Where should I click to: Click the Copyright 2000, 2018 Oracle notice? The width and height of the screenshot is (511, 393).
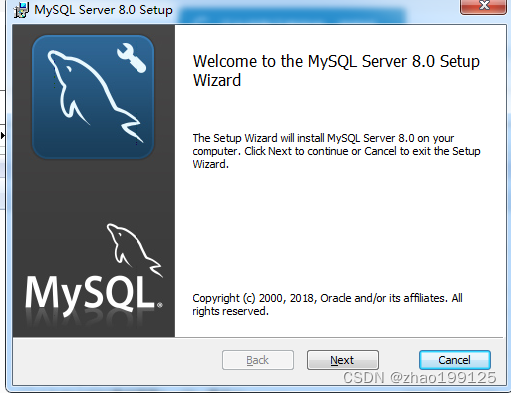327,304
